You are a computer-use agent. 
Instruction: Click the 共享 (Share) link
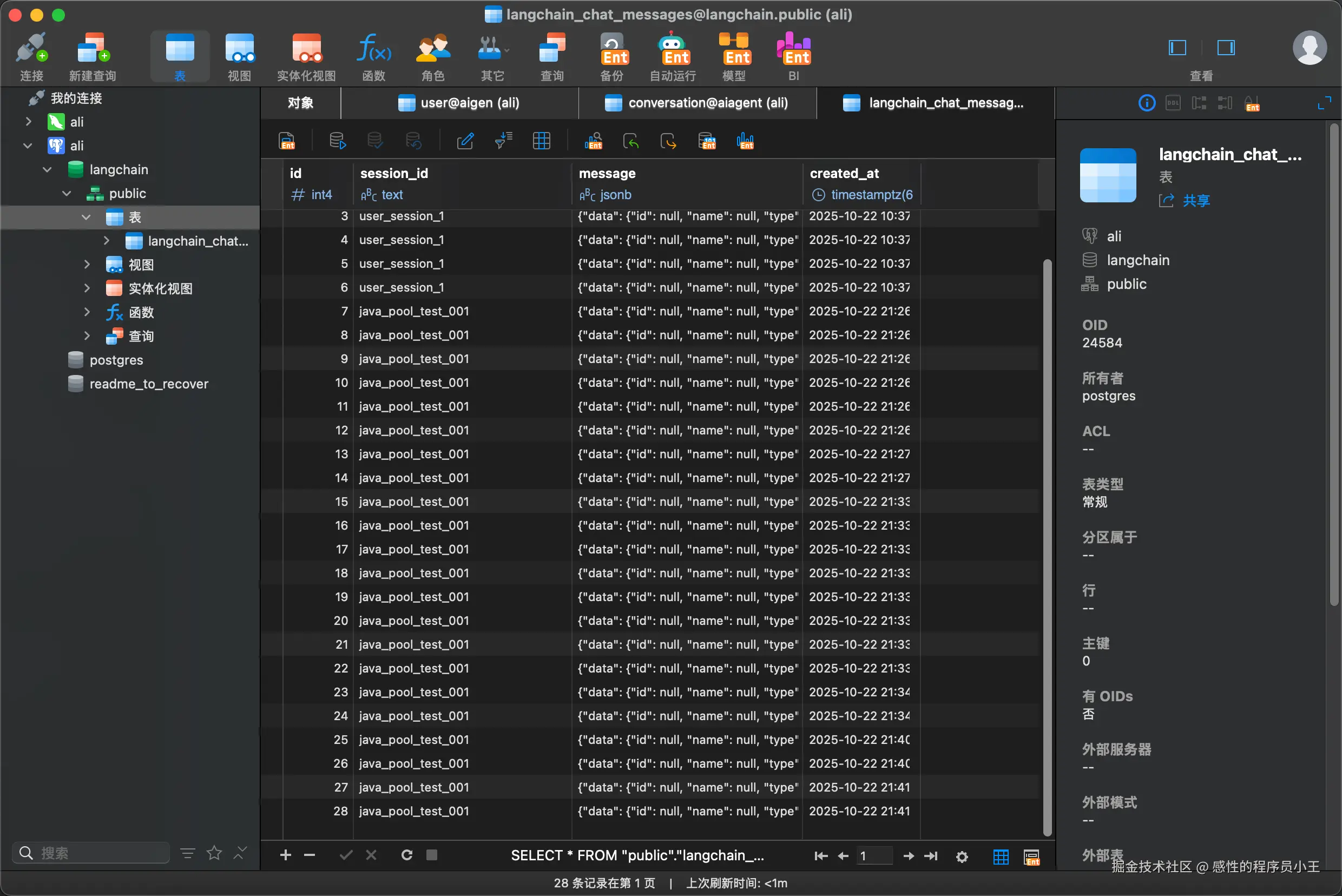(1196, 201)
